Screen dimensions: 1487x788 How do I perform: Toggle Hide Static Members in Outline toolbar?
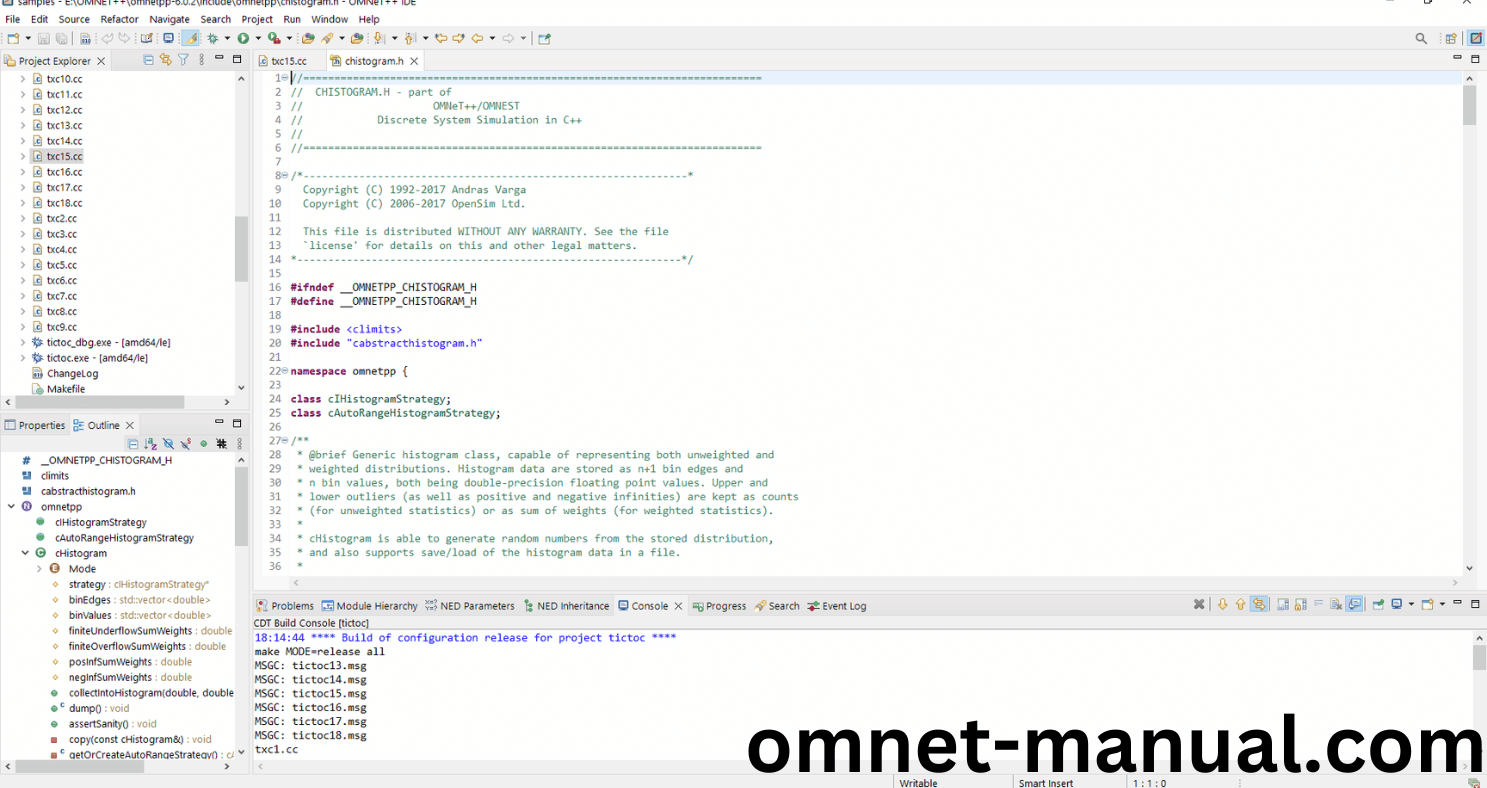[185, 443]
